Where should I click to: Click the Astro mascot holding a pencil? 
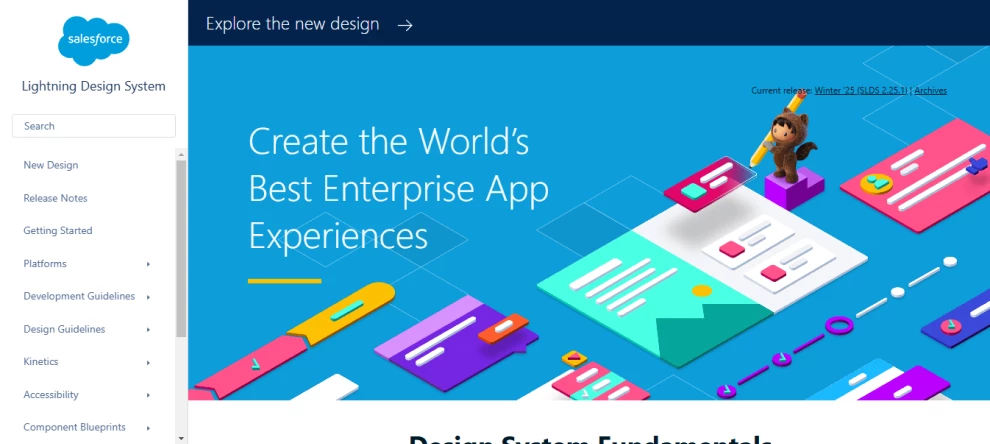[785, 139]
